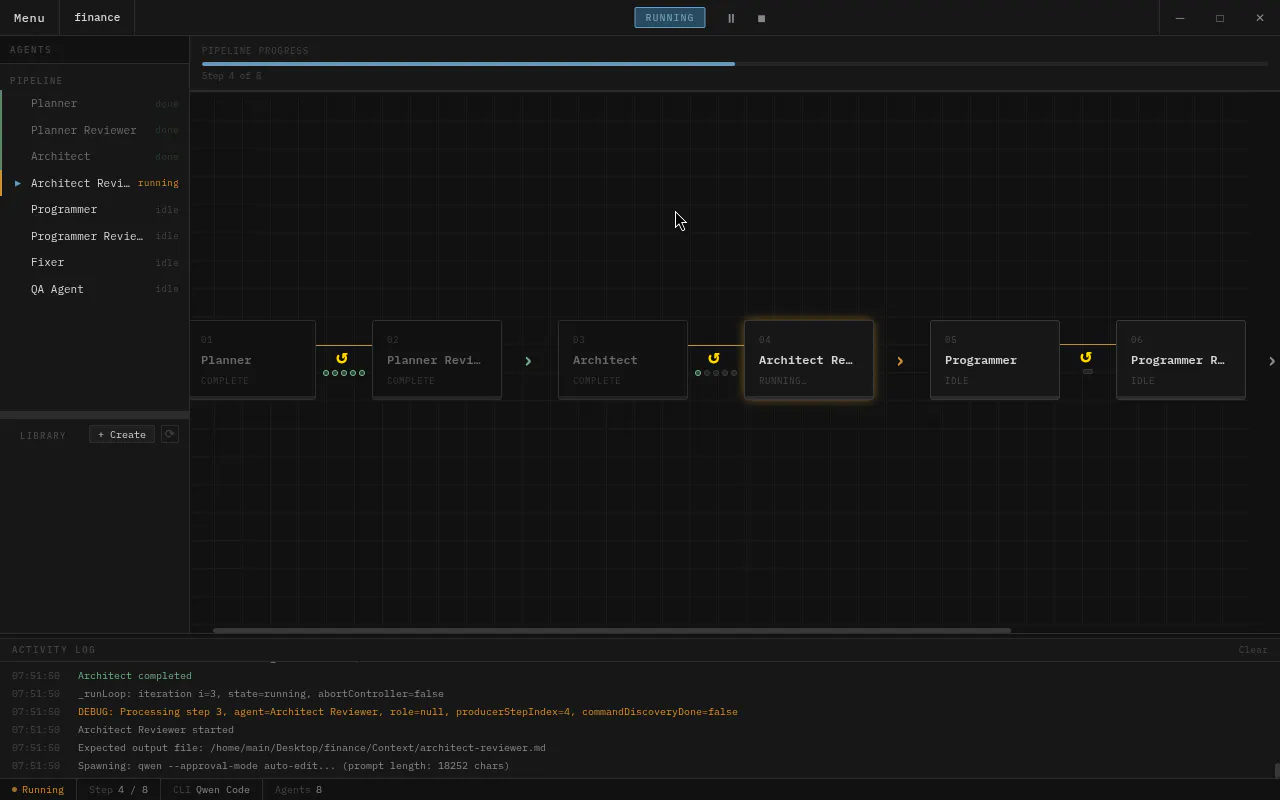Click the canvas horizontal scrollbar
This screenshot has height=800, width=1280.
click(612, 630)
